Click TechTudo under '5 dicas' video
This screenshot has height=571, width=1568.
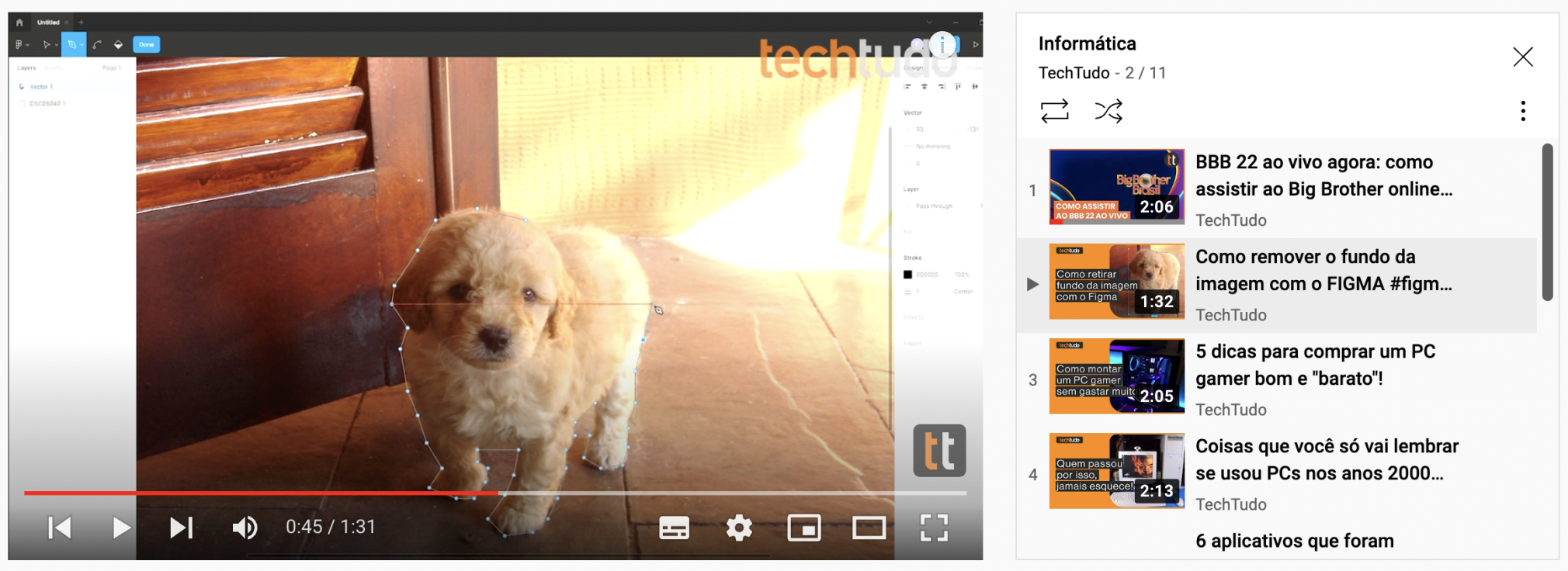click(x=1230, y=410)
